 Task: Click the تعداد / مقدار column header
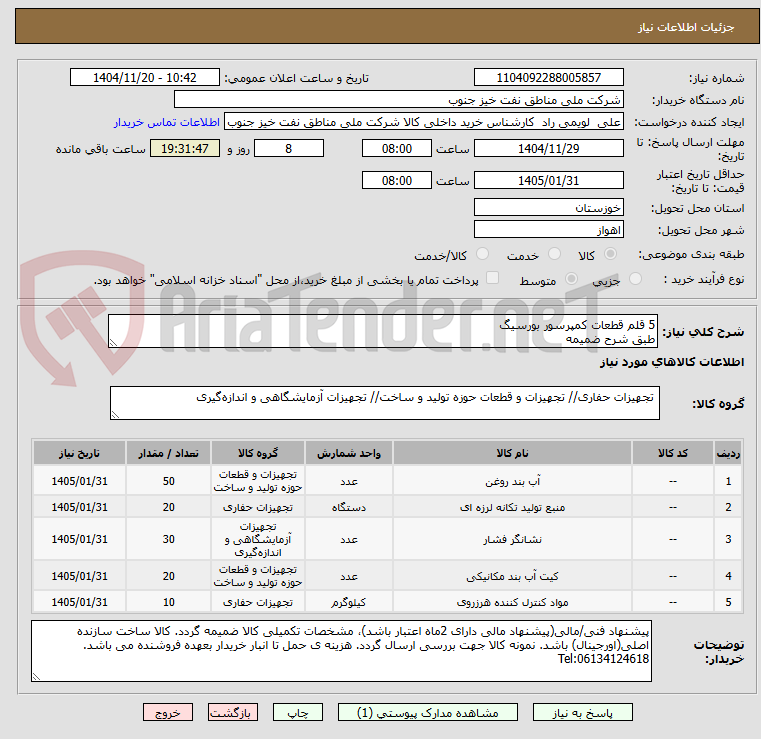pos(168,453)
